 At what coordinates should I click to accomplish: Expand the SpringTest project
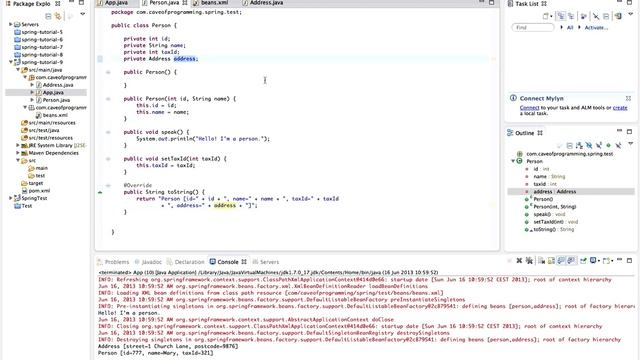11,198
